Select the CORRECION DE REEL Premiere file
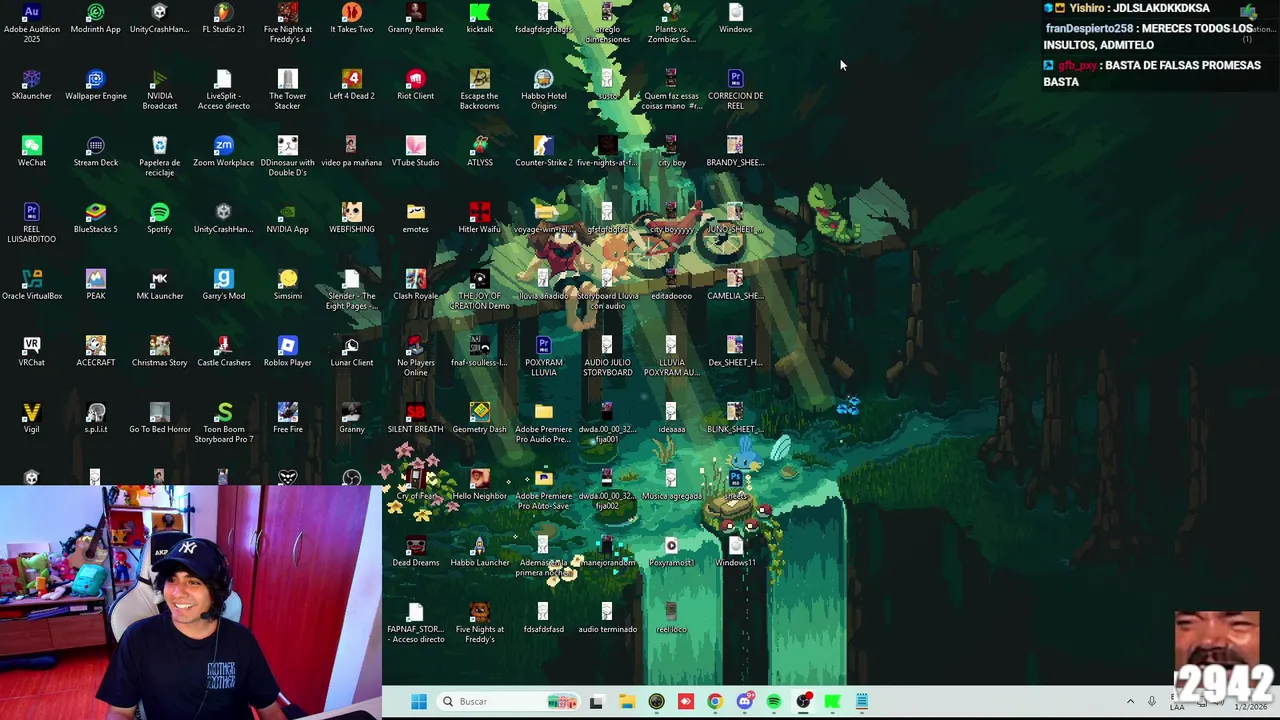The image size is (1280, 720). point(735,90)
